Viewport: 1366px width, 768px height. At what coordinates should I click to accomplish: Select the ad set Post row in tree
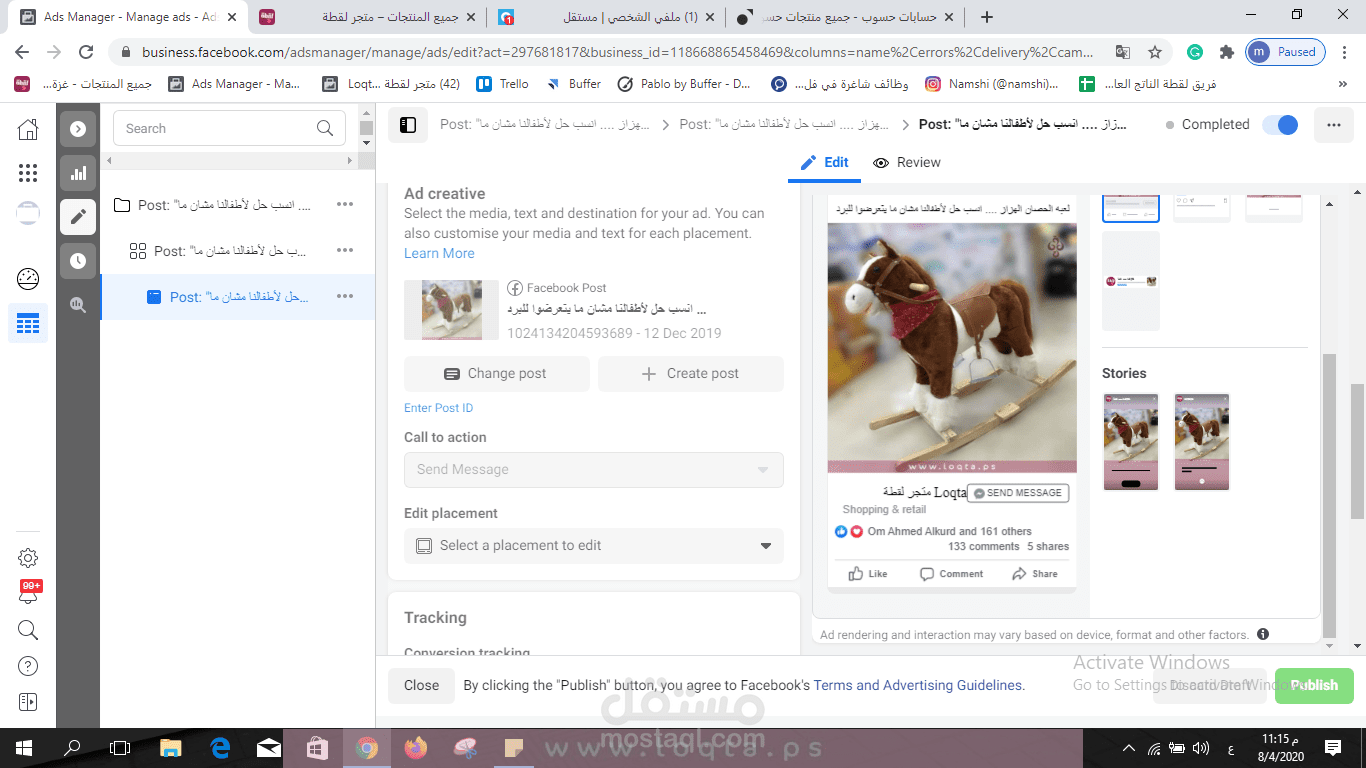pos(238,251)
